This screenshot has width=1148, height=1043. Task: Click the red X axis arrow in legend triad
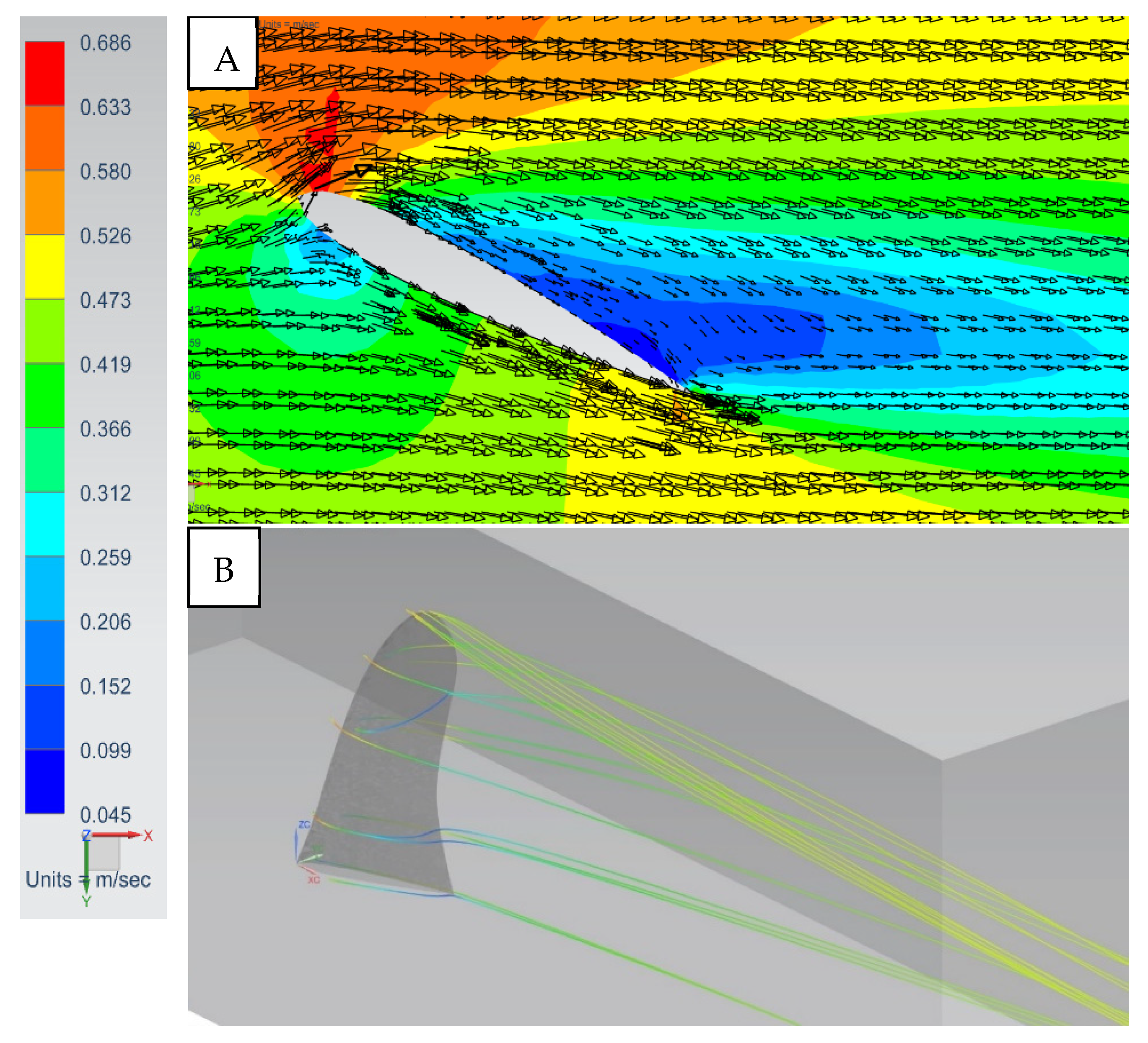click(x=117, y=835)
